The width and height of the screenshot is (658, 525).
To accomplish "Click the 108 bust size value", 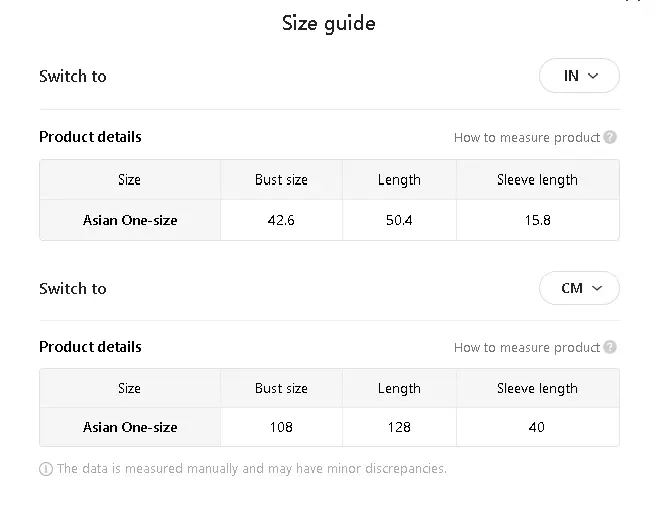I will (x=281, y=427).
